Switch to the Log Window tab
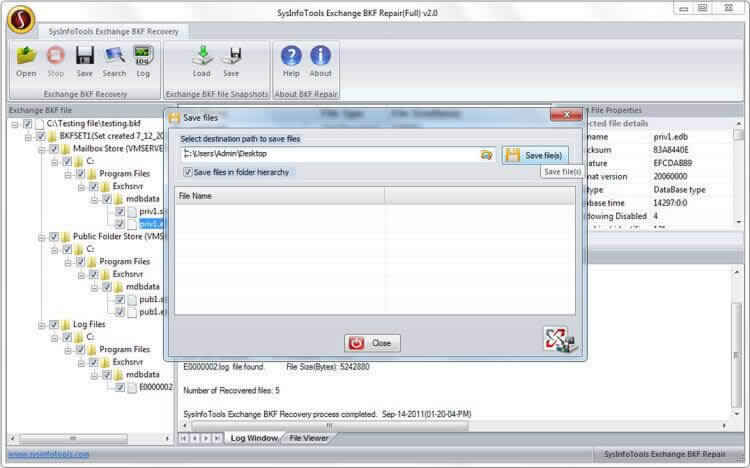The height and width of the screenshot is (468, 750). pos(254,438)
